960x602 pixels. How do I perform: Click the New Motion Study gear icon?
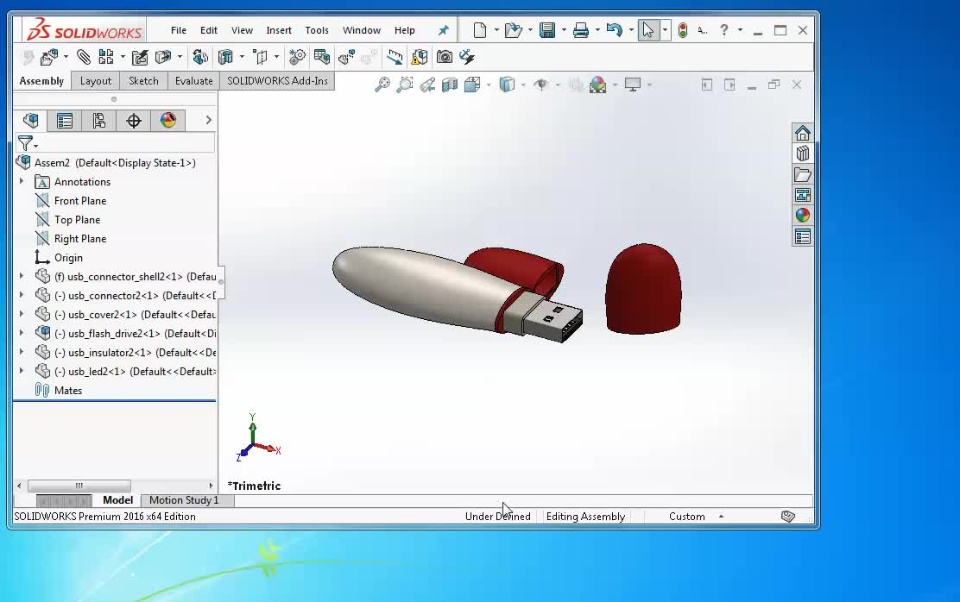pyautogui.click(x=297, y=58)
